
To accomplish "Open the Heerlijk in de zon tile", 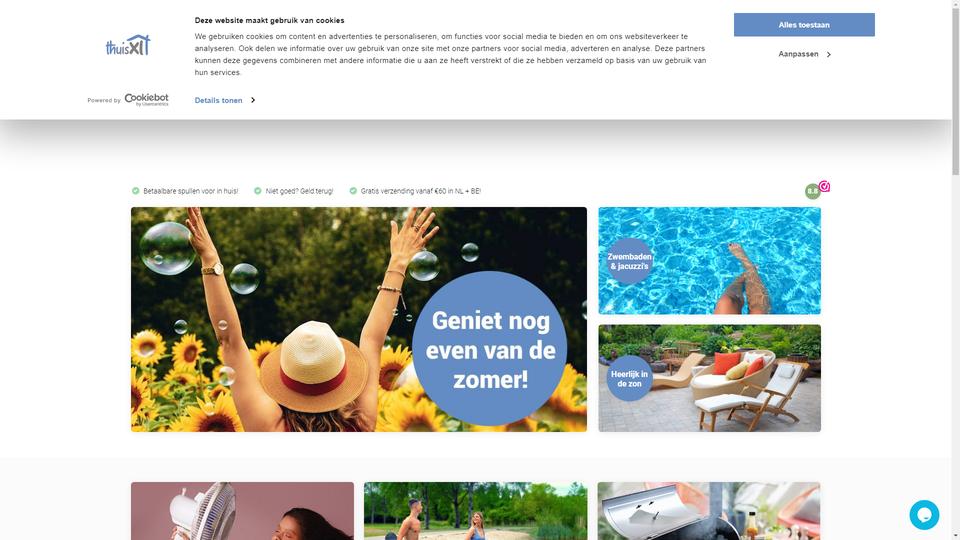I will 710,378.
